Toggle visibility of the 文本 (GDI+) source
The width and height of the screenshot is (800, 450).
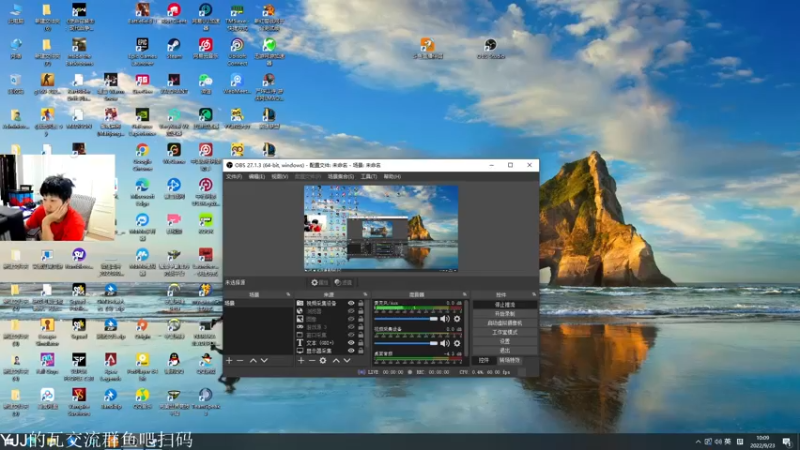pyautogui.click(x=351, y=343)
